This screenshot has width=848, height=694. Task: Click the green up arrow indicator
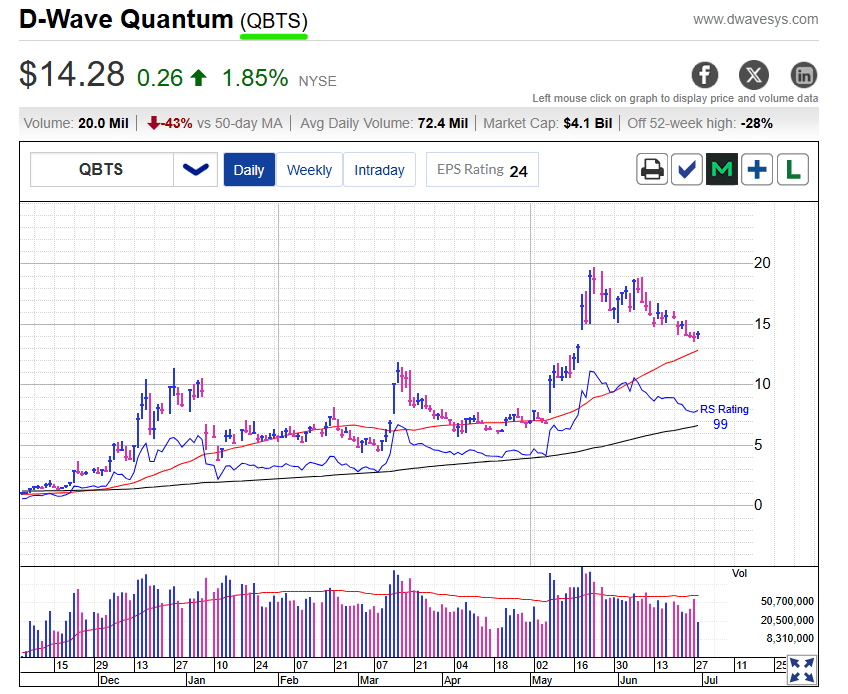pyautogui.click(x=198, y=78)
